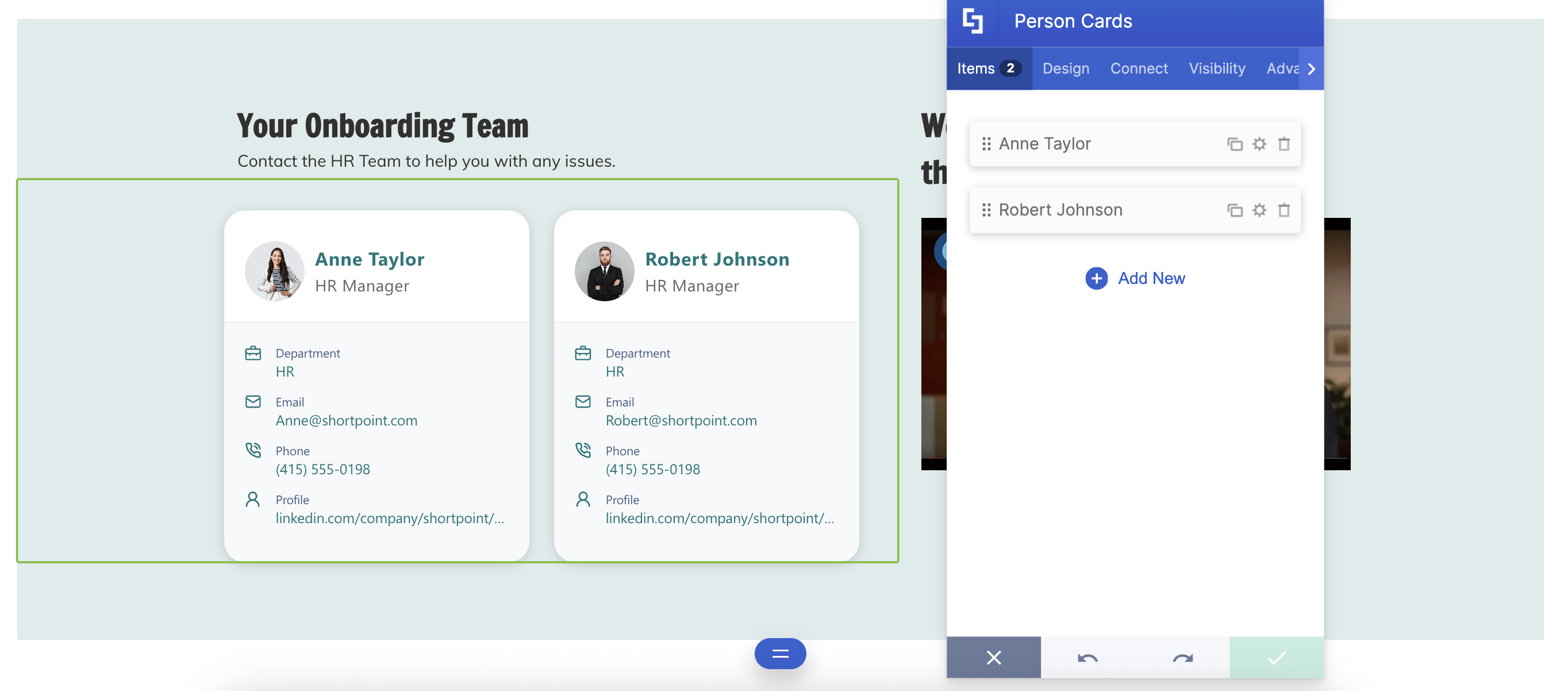Open settings for Anne Taylor item
Screen dimensions: 1568x691
tap(1259, 144)
